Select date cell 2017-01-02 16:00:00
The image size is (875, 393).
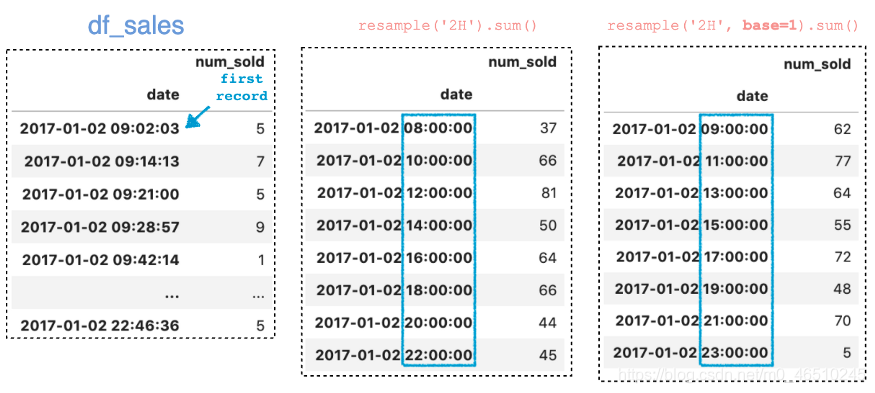click(x=395, y=258)
